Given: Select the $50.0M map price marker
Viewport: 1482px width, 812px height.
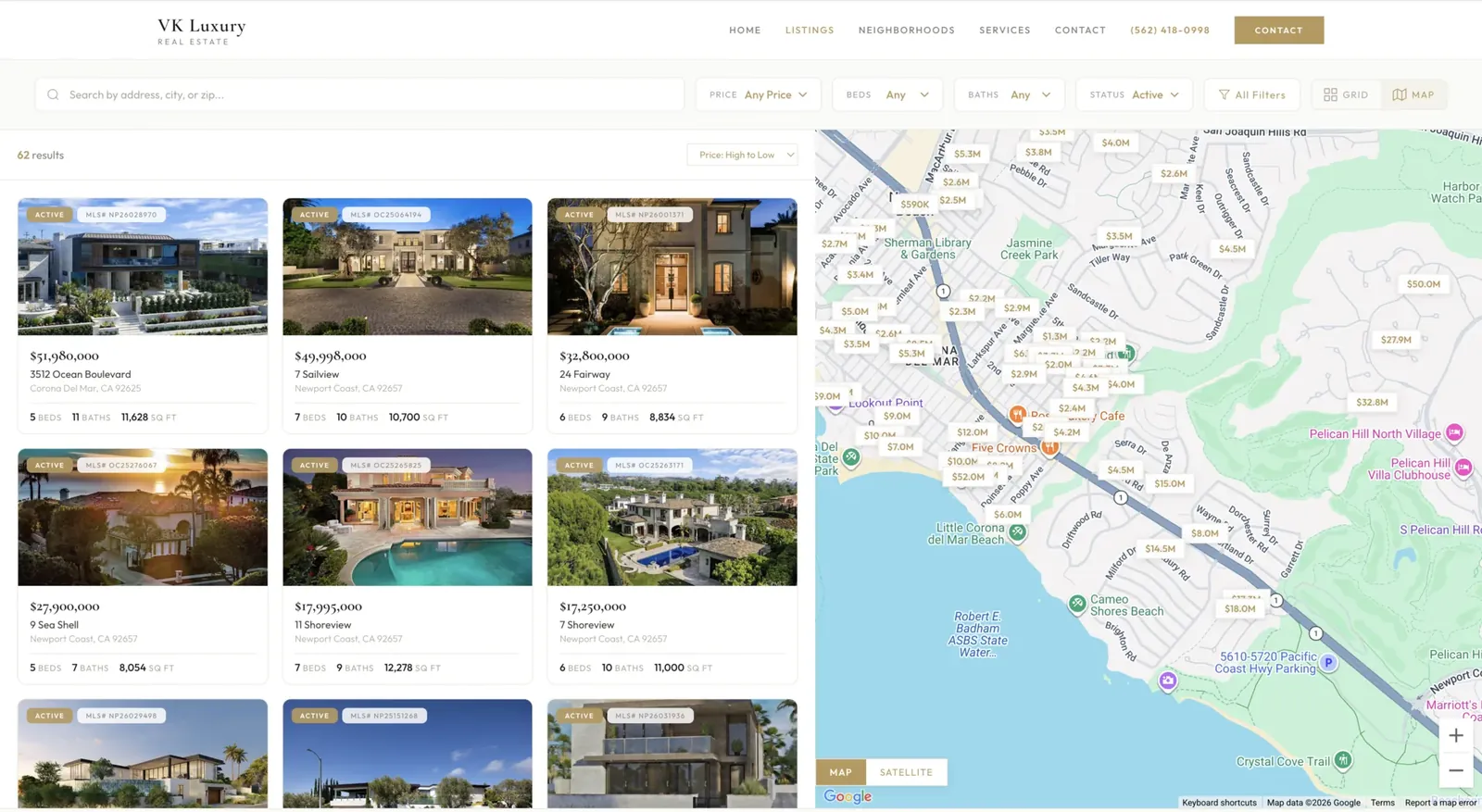Looking at the screenshot, I should click(1423, 284).
